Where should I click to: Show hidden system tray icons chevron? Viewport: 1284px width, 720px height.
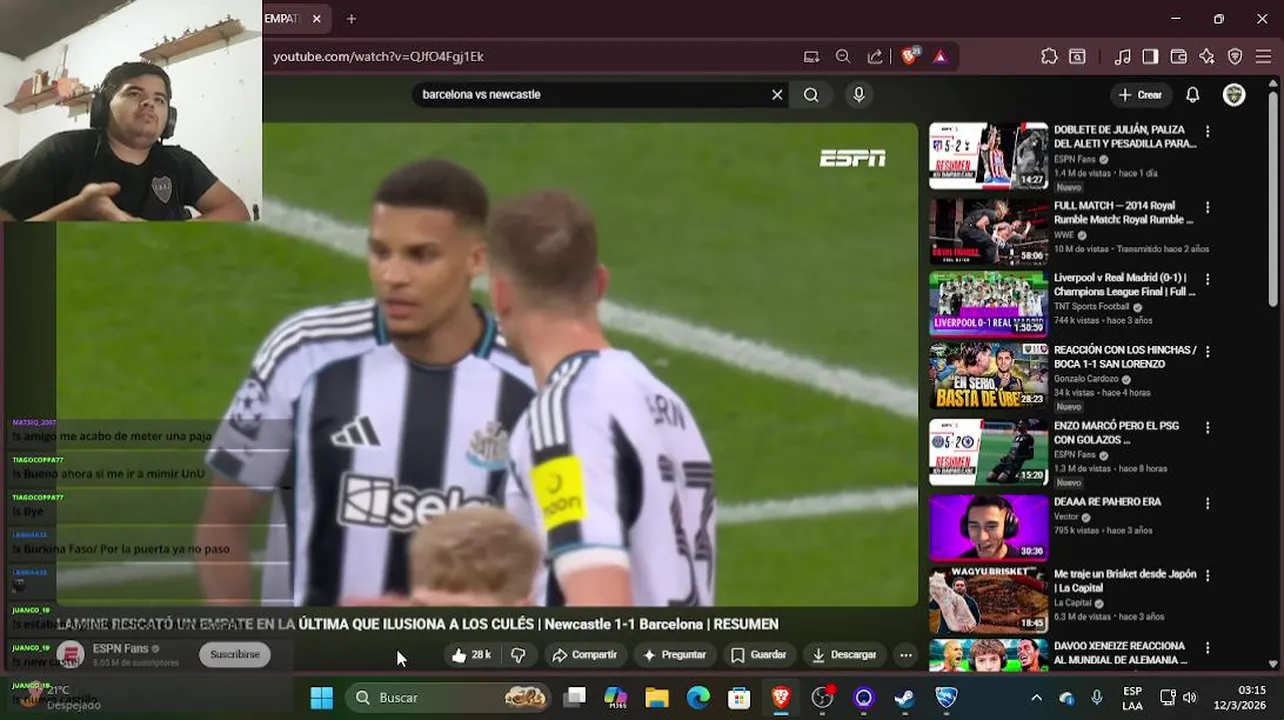point(1036,697)
